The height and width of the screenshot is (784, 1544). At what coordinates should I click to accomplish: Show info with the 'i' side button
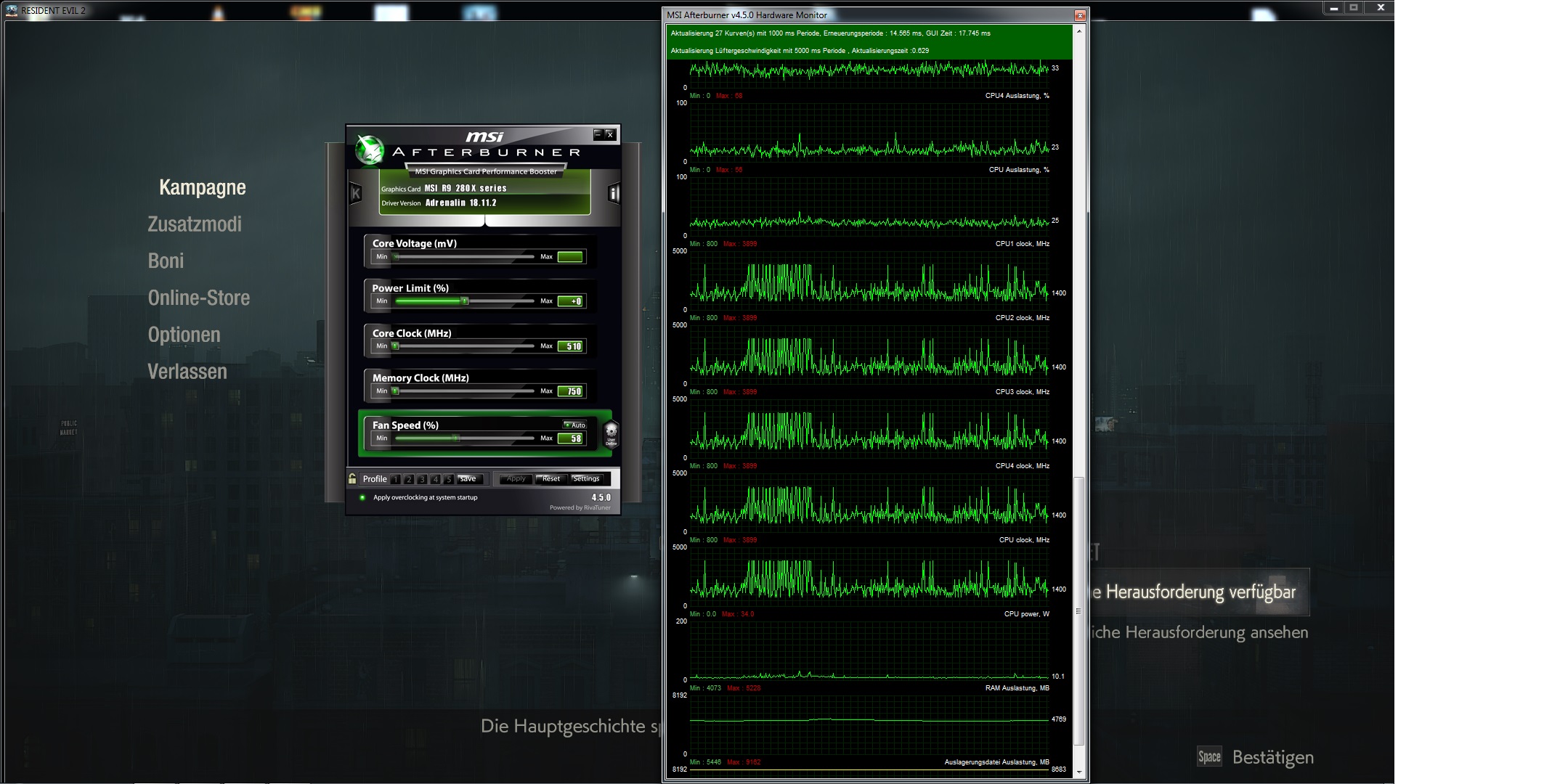coord(614,193)
